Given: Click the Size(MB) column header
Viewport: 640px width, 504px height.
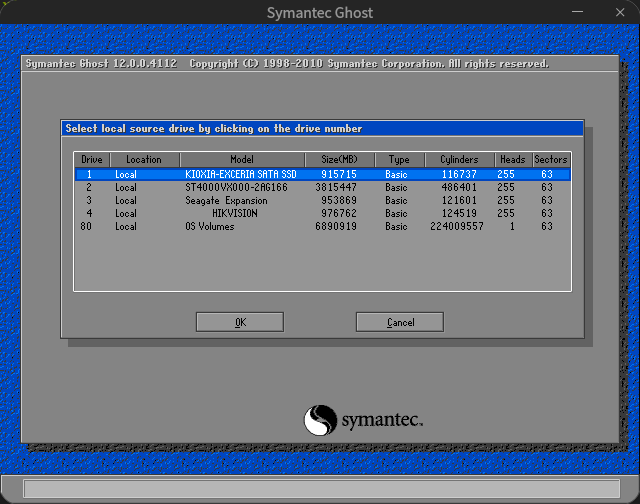Looking at the screenshot, I should pyautogui.click(x=339, y=160).
